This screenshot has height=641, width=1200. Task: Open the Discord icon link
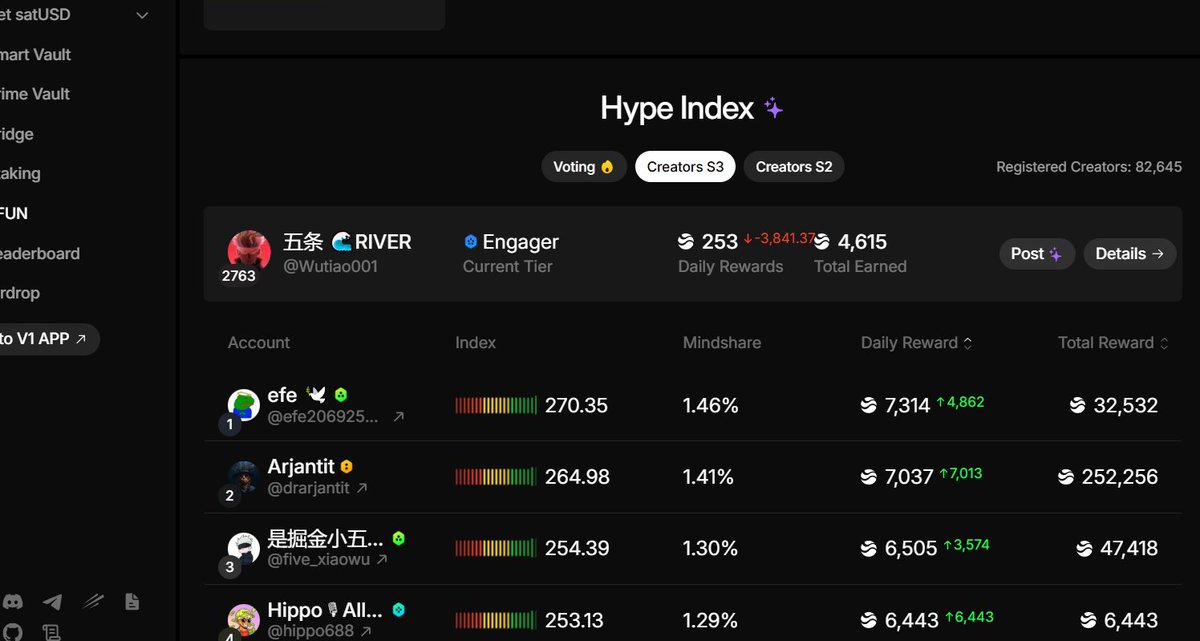point(13,602)
